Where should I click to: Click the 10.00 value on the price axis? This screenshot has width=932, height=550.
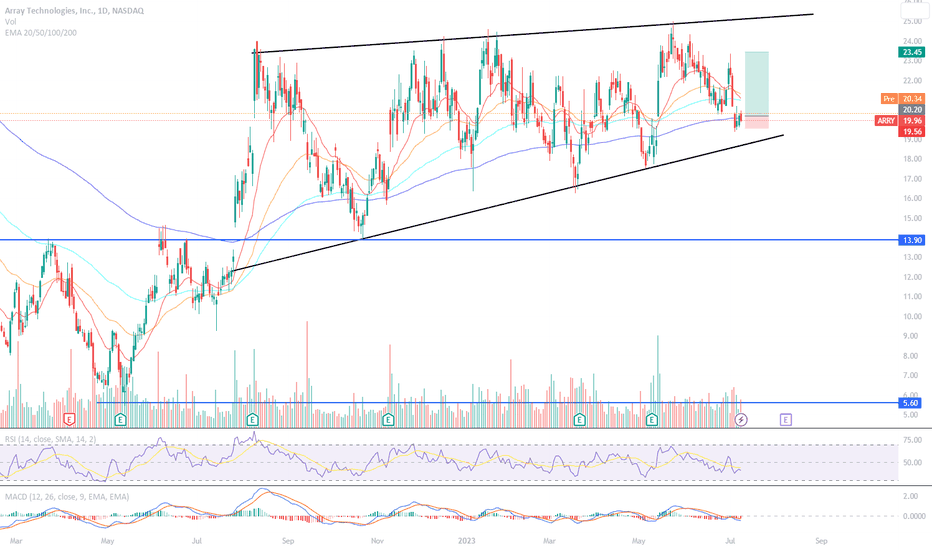click(x=912, y=316)
